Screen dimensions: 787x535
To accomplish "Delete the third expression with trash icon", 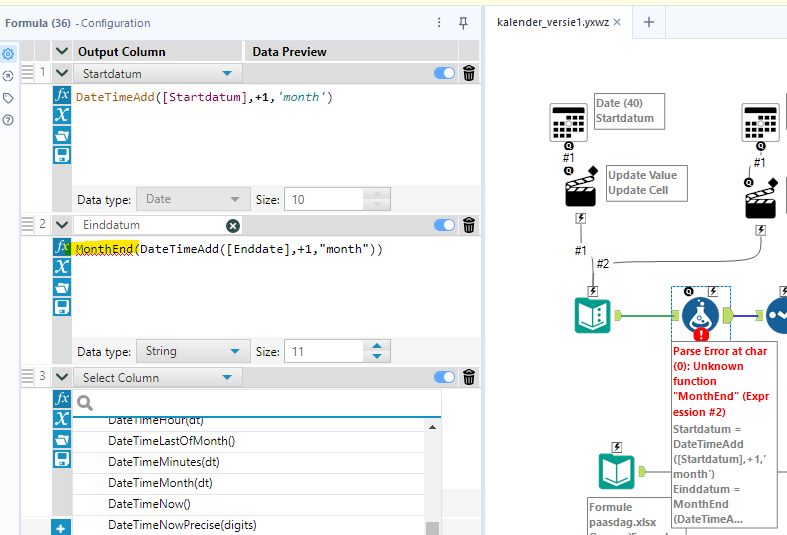I will pos(469,377).
